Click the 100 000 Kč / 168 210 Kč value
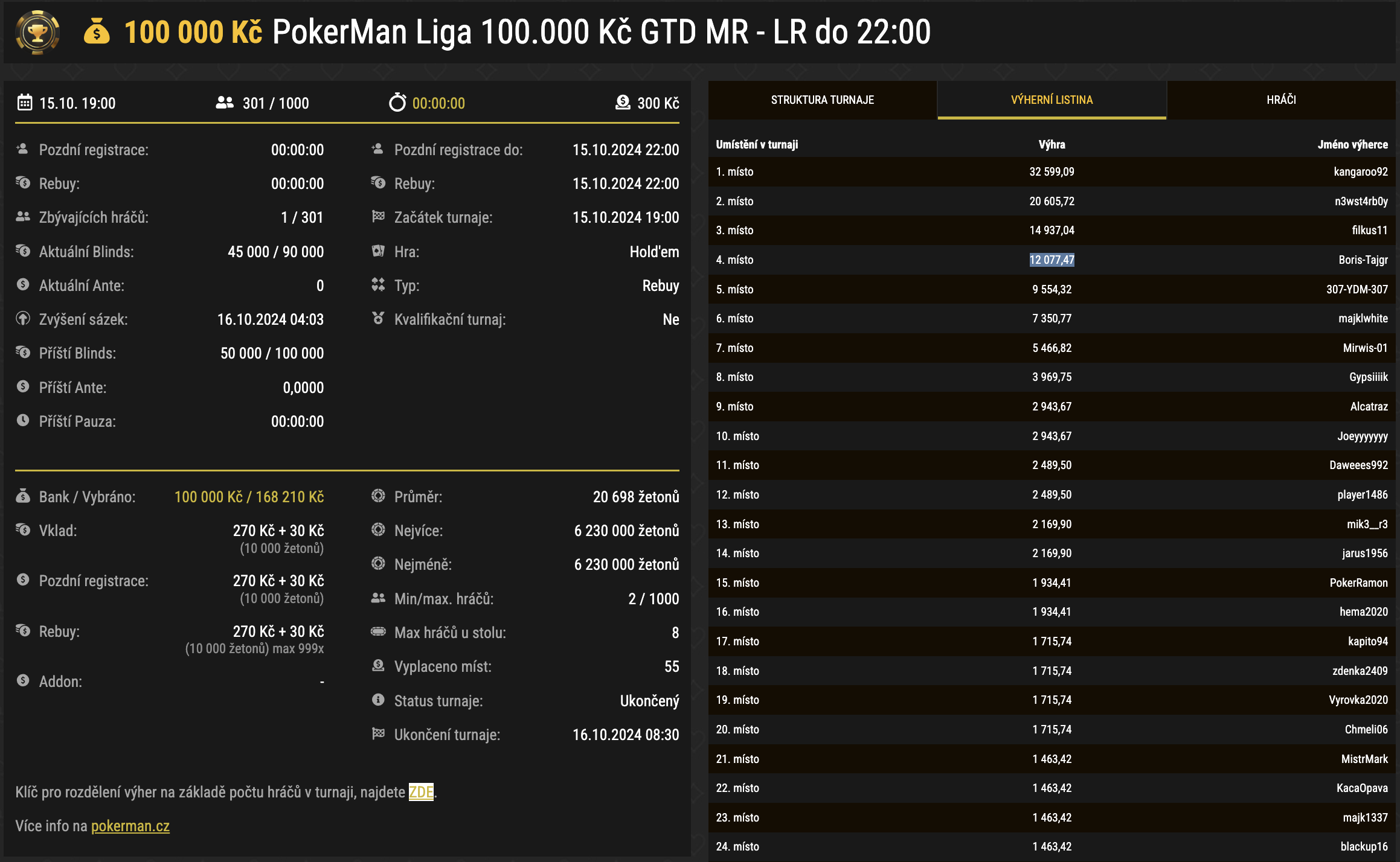The height and width of the screenshot is (862, 1400). click(249, 497)
